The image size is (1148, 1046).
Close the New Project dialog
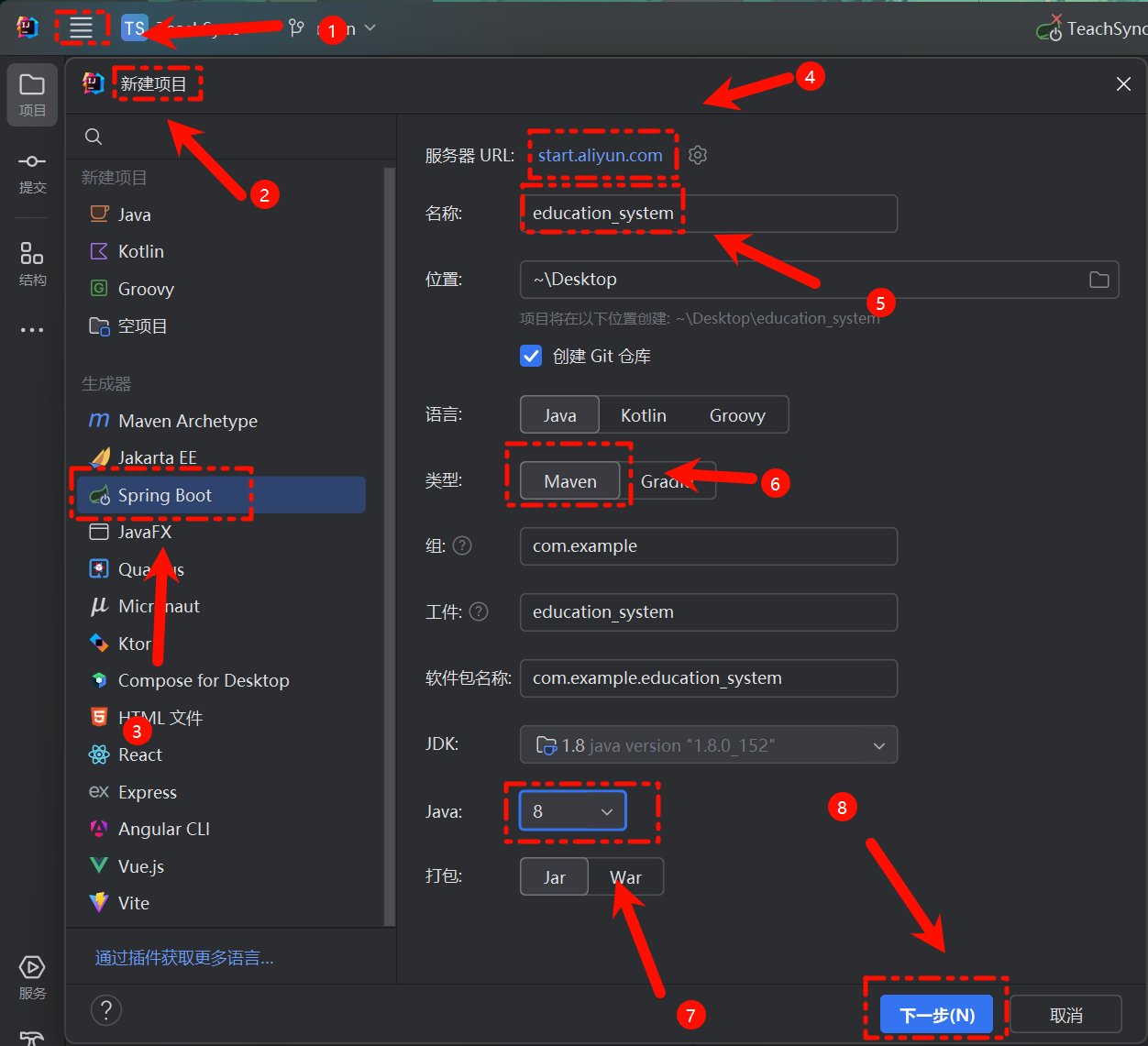click(1123, 84)
